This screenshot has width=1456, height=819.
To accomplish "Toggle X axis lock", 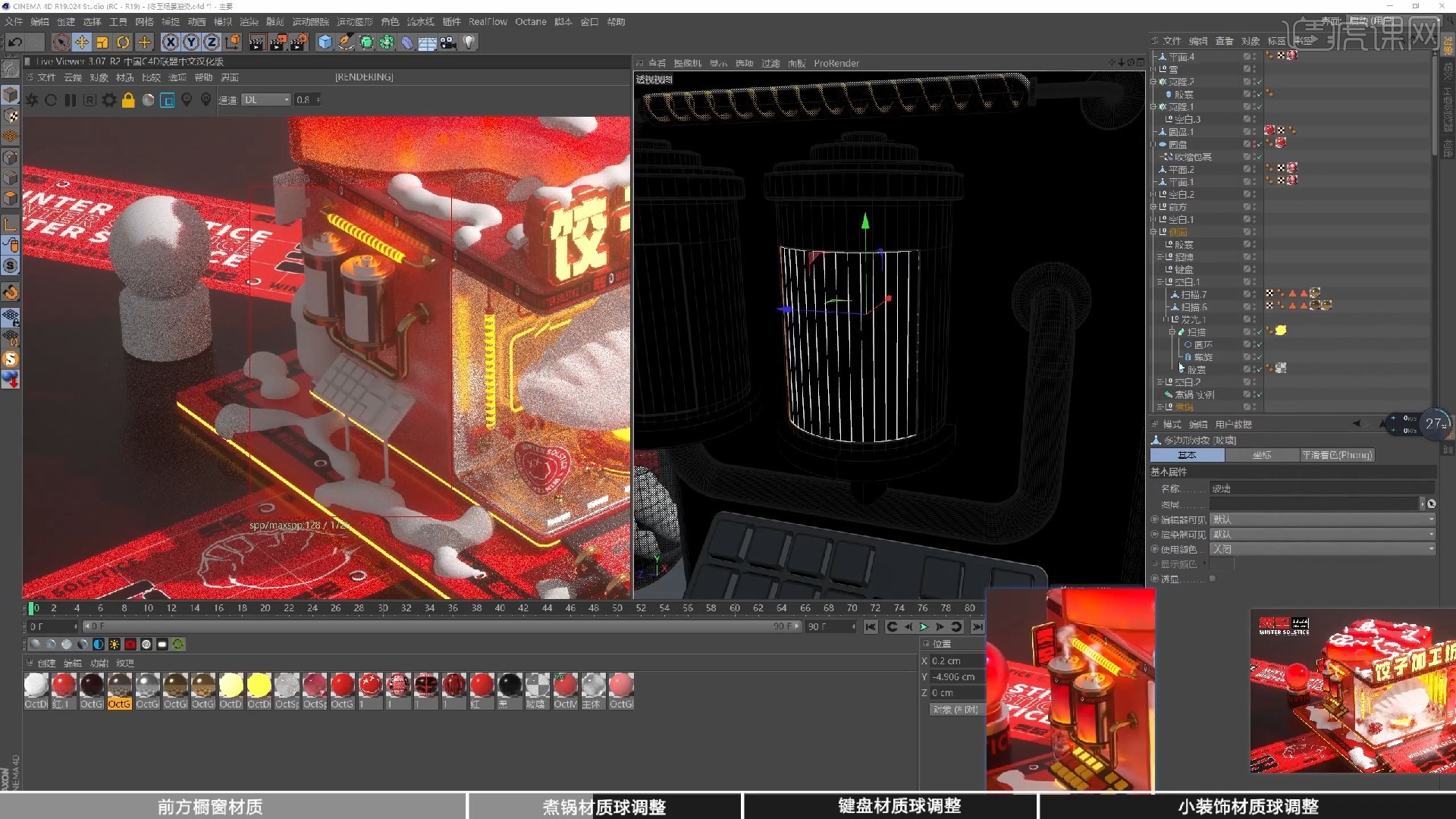I will coord(171,42).
